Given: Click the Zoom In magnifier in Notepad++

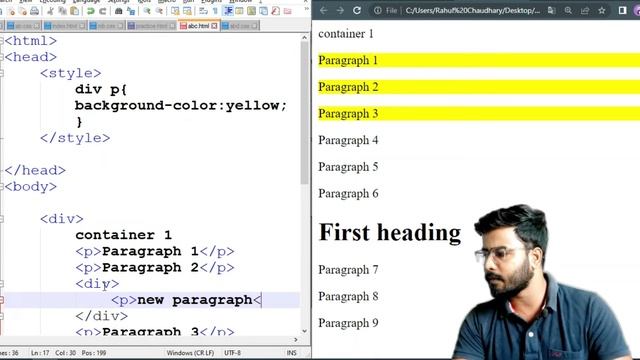Looking at the screenshot, I should pos(147,11).
